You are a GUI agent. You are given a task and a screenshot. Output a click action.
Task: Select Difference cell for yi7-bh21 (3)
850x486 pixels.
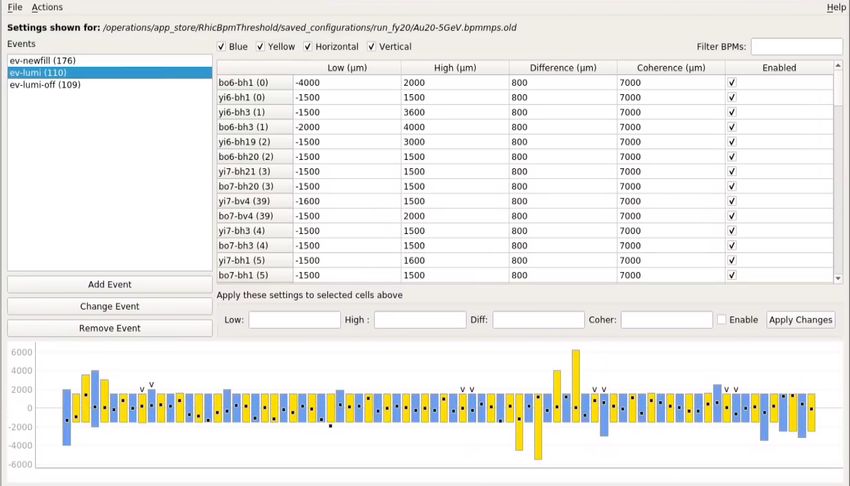tap(563, 171)
